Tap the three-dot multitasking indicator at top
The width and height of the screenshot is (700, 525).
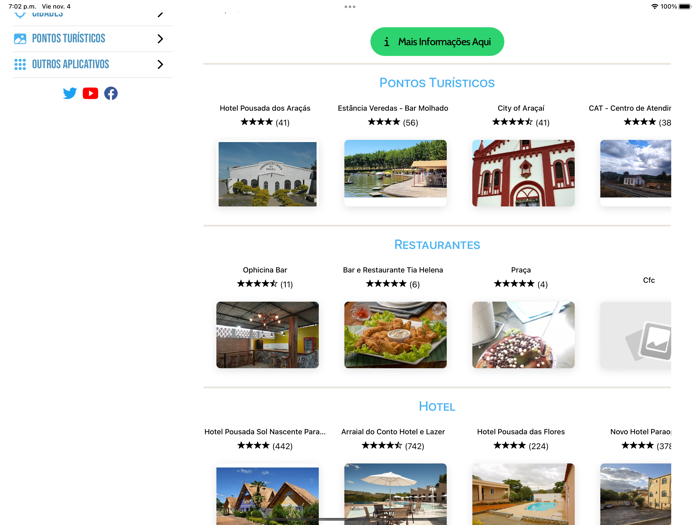coord(350,7)
